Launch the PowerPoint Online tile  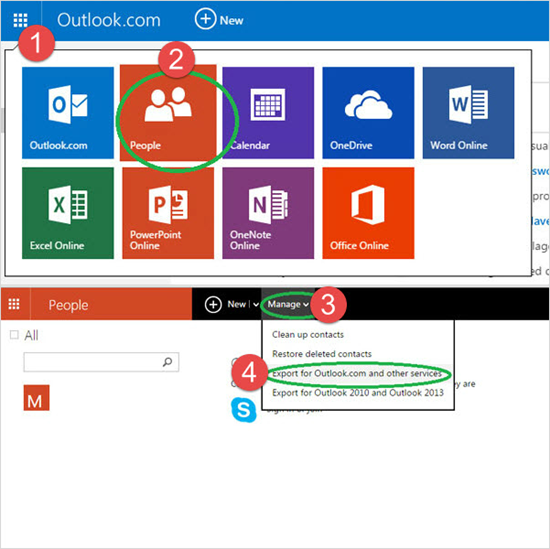point(168,213)
